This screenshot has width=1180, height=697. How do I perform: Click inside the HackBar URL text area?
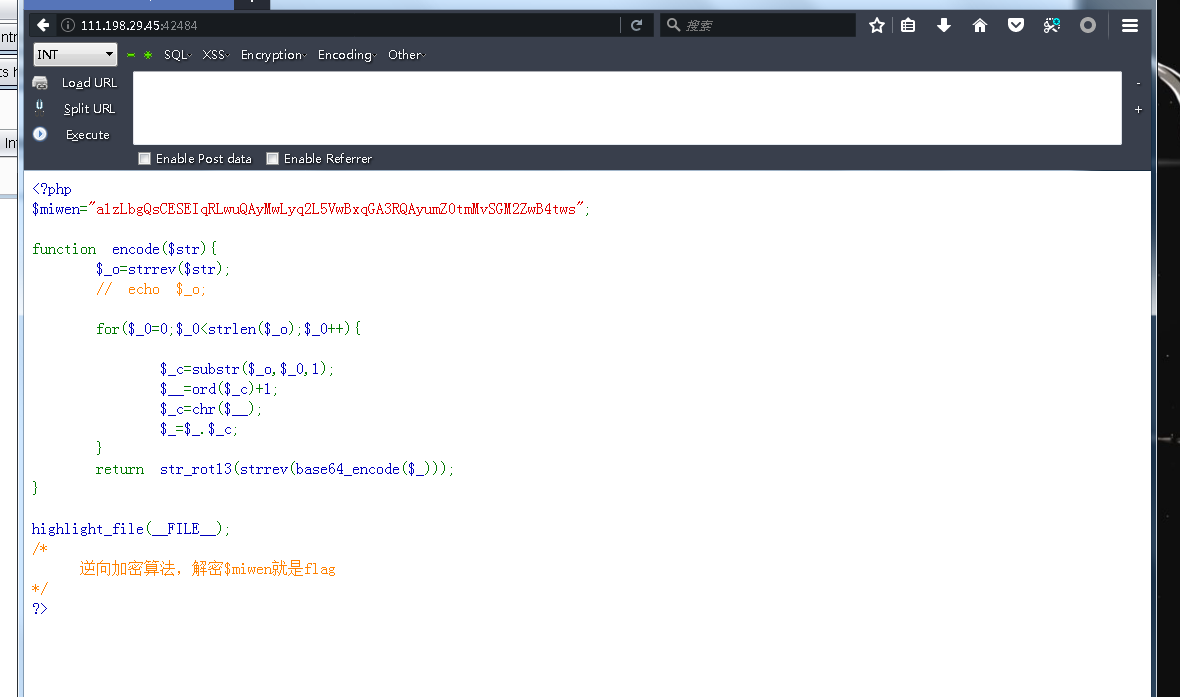tap(627, 108)
